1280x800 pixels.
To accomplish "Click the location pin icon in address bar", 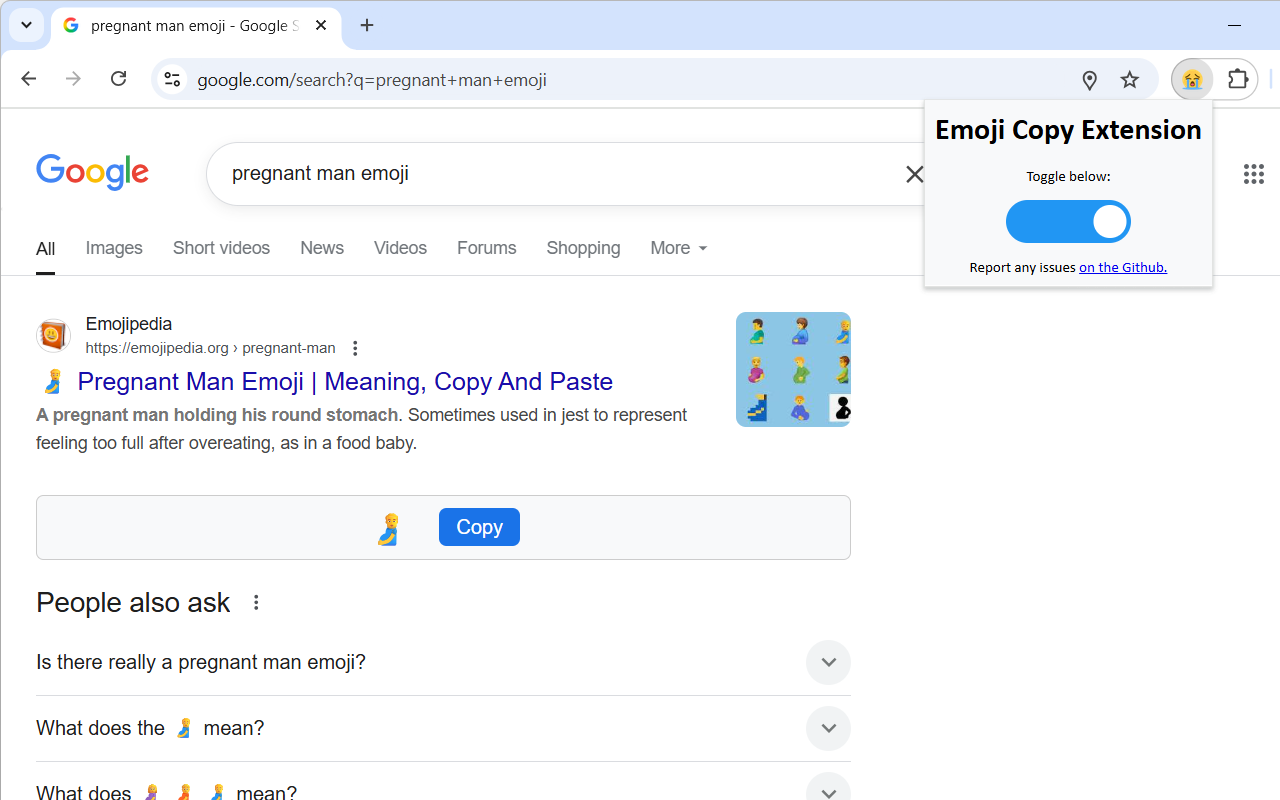I will [x=1090, y=80].
